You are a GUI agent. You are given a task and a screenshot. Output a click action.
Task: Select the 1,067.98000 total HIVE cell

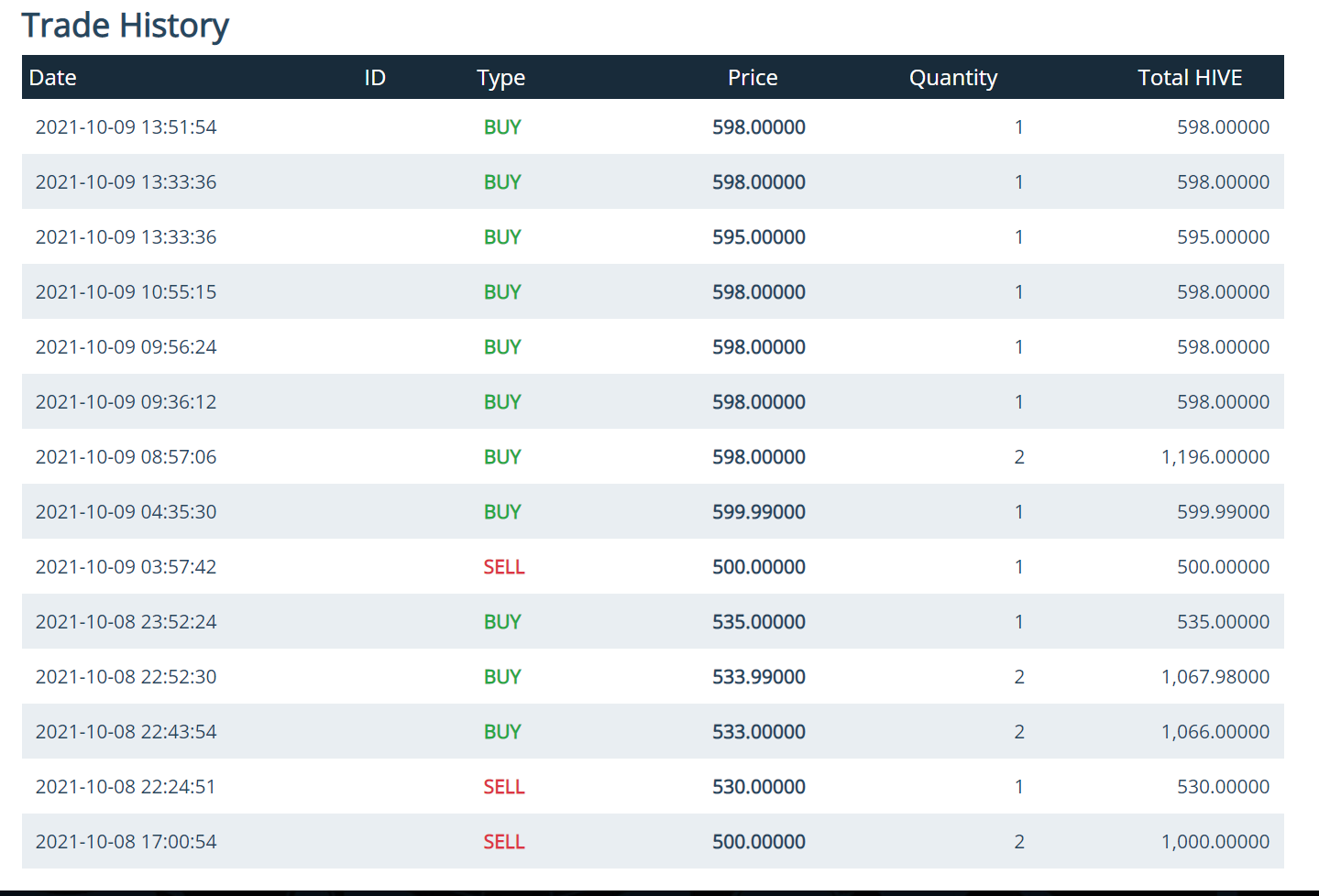pos(1215,677)
